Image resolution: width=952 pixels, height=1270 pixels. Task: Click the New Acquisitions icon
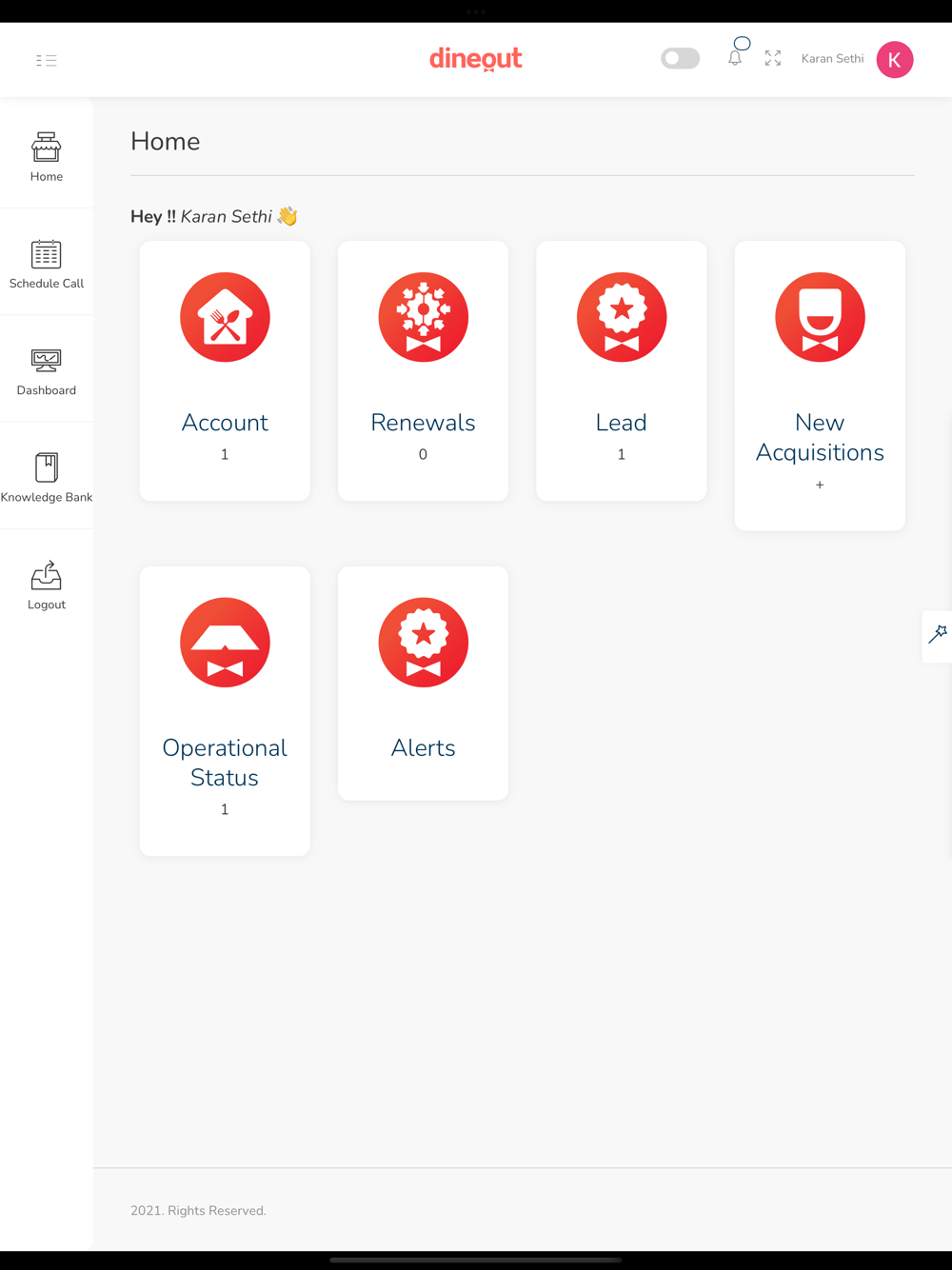[820, 317]
